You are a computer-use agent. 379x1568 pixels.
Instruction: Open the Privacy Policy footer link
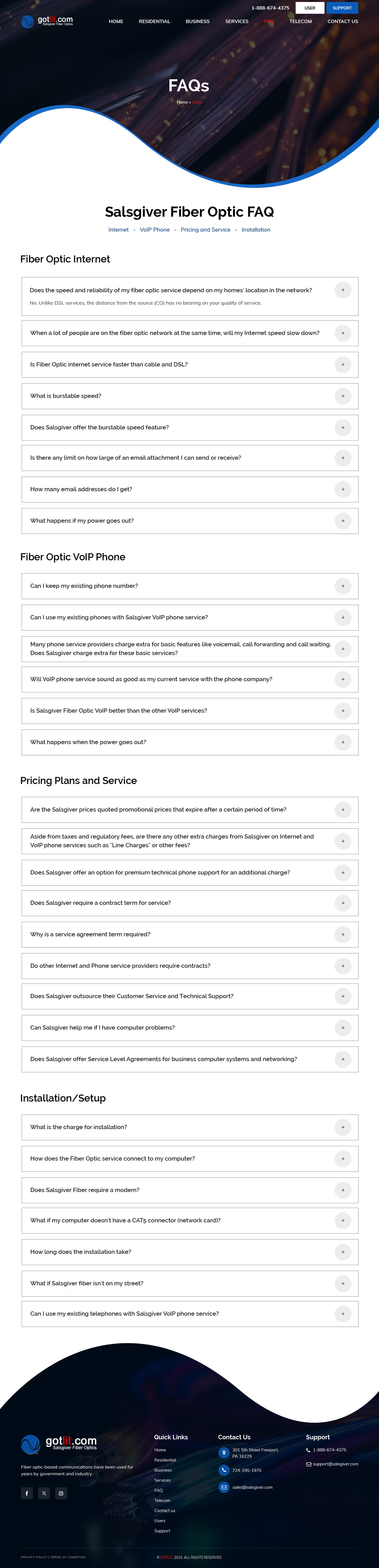tap(34, 1557)
